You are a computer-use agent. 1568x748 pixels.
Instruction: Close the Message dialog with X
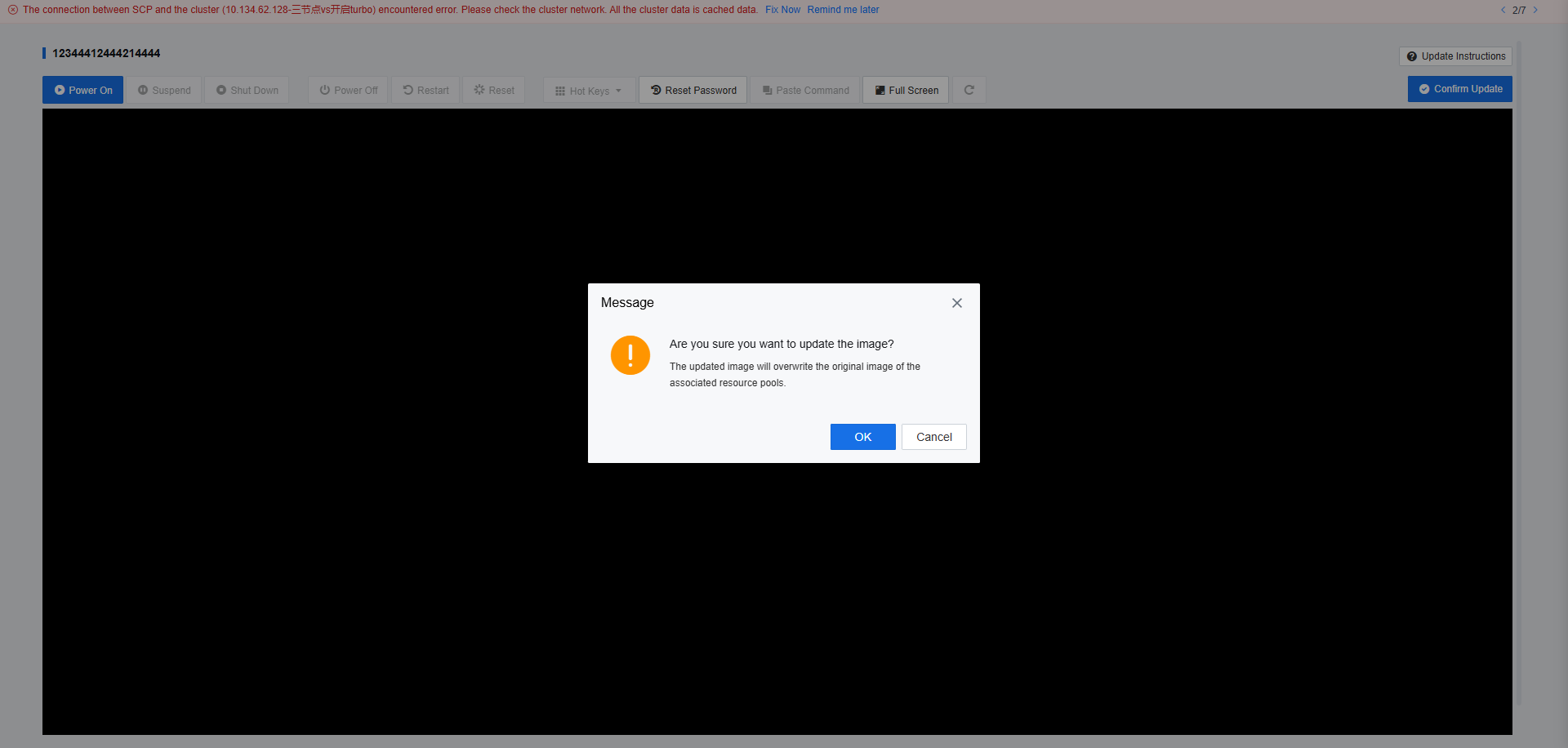point(957,303)
